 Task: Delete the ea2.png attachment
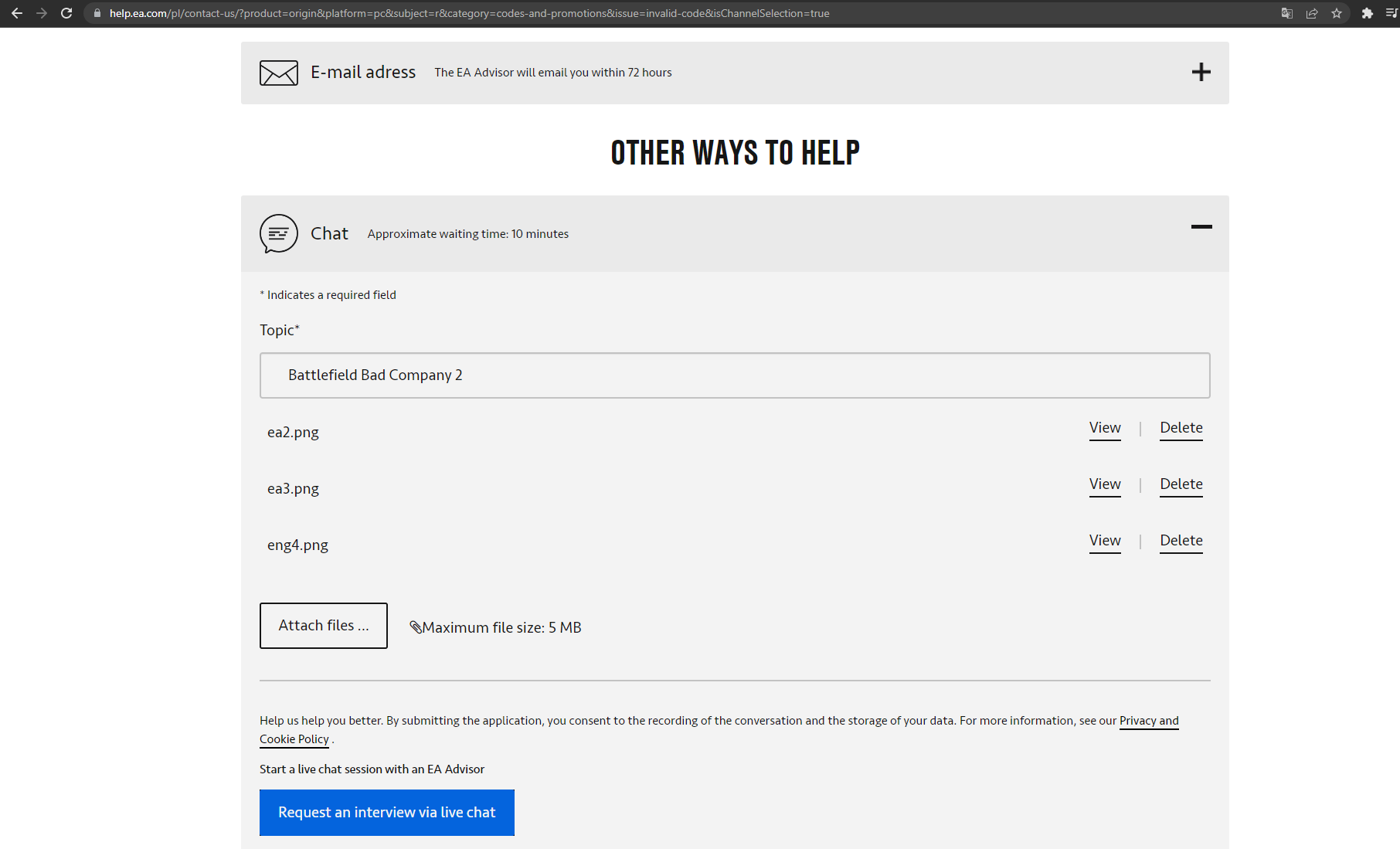tap(1181, 428)
